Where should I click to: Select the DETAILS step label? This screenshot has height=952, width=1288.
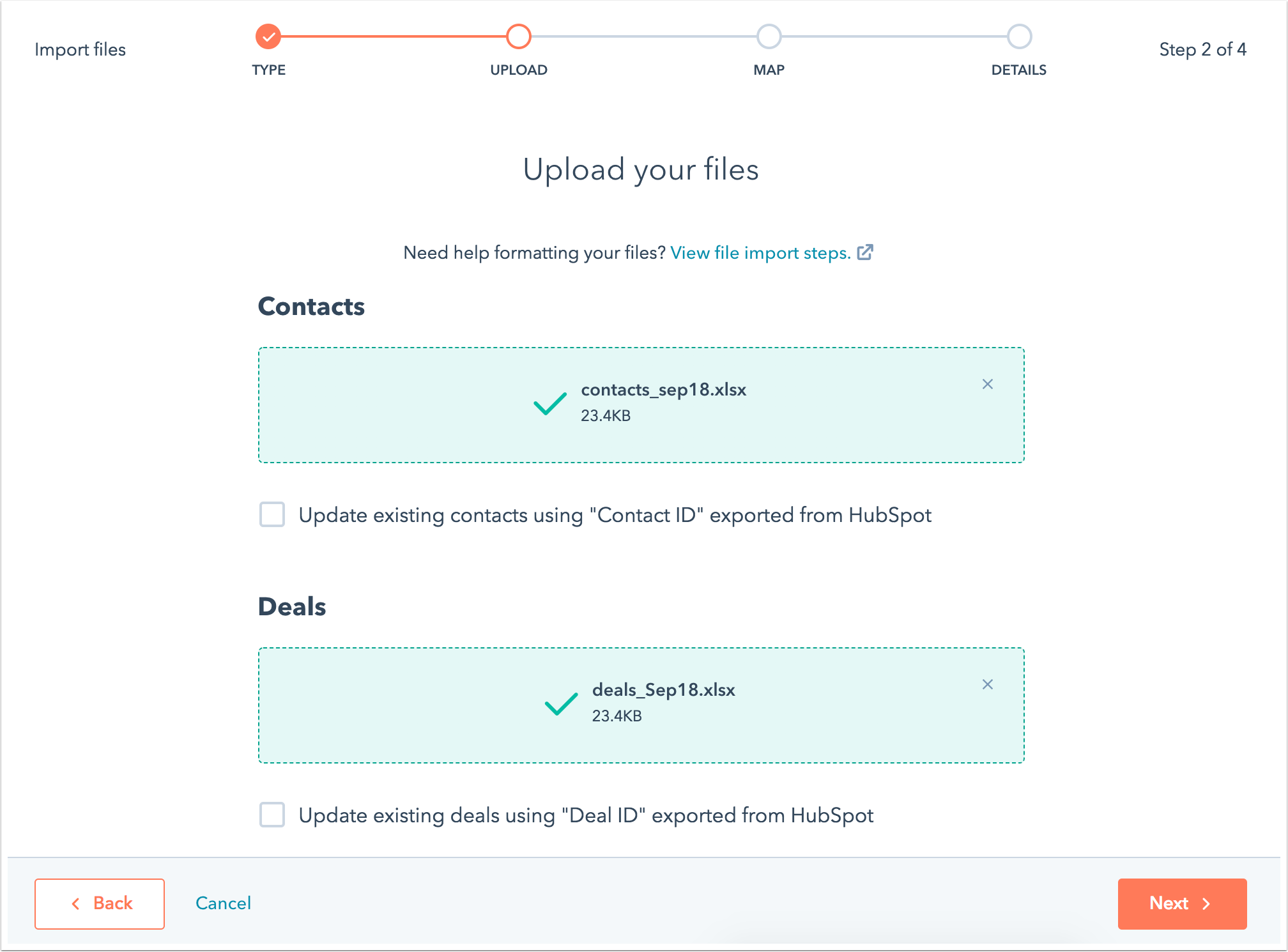click(x=1019, y=70)
